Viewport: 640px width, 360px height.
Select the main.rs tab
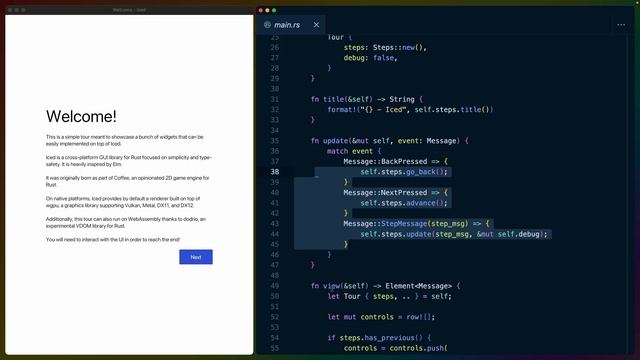[x=291, y=25]
